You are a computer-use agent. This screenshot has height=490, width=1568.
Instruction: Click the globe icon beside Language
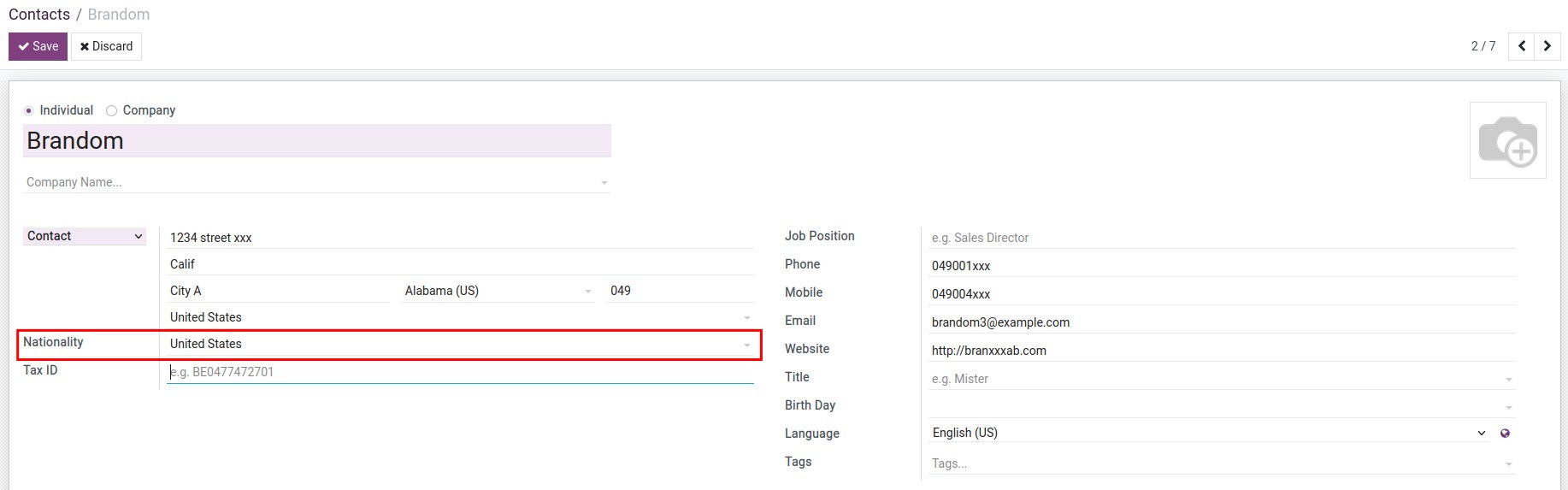click(1505, 434)
